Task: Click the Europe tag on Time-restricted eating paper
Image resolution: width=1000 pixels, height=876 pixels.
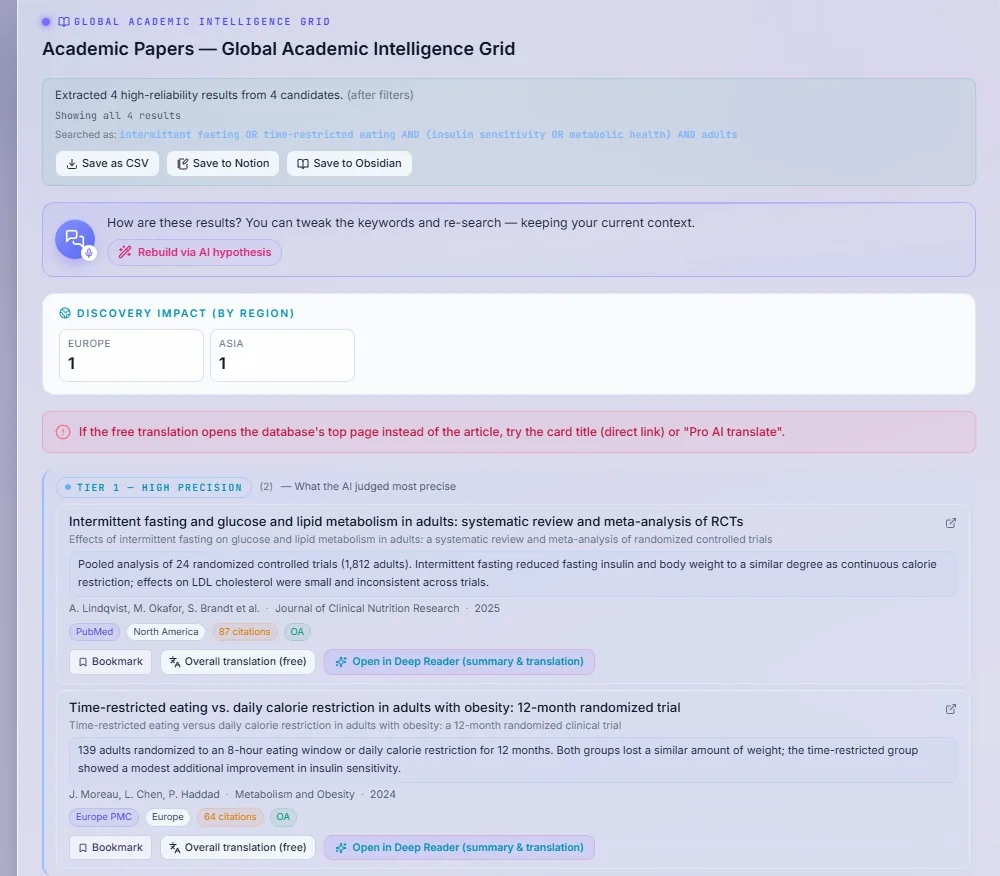Action: 168,817
